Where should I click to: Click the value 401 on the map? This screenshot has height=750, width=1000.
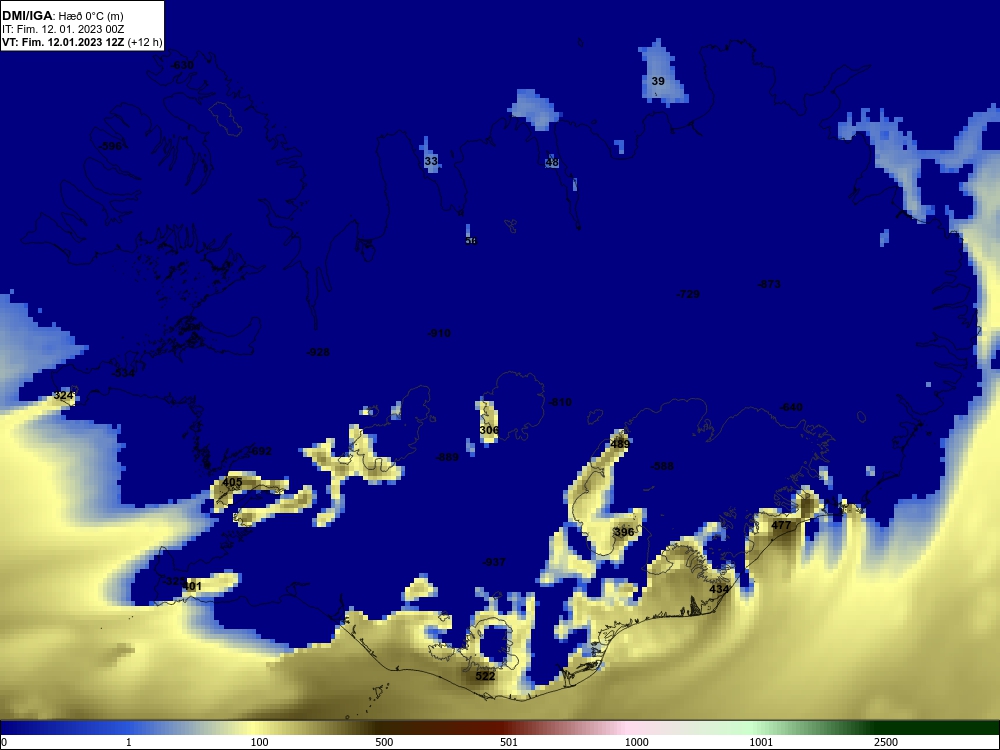[x=192, y=586]
